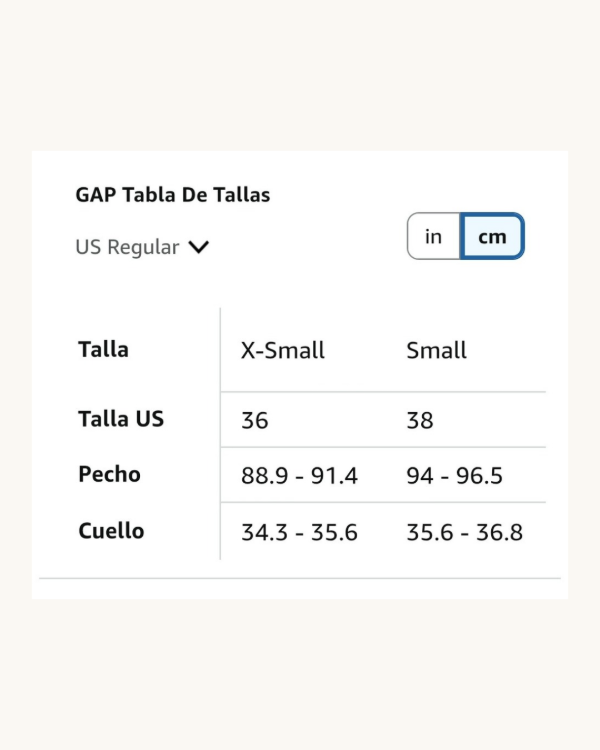This screenshot has height=750, width=600.
Task: Click neck measurement 35.6 - 36.8
Action: (x=464, y=532)
